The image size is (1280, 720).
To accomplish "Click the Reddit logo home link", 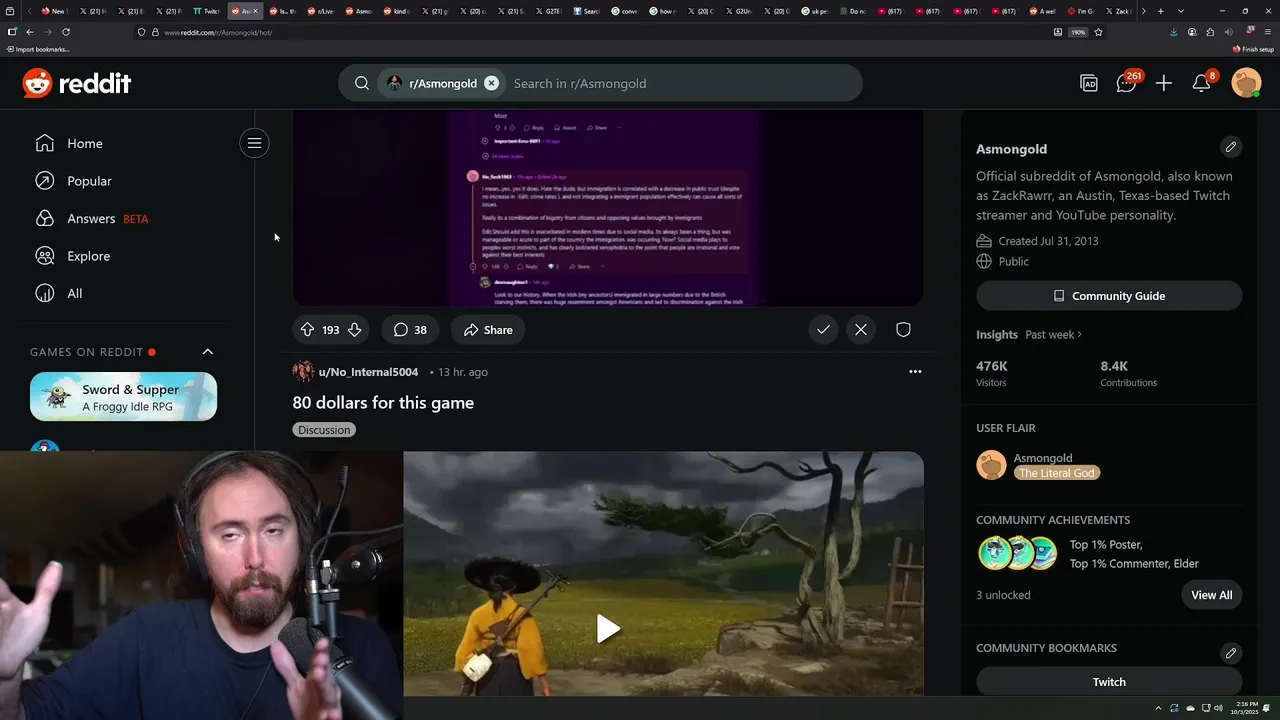I will [x=77, y=83].
